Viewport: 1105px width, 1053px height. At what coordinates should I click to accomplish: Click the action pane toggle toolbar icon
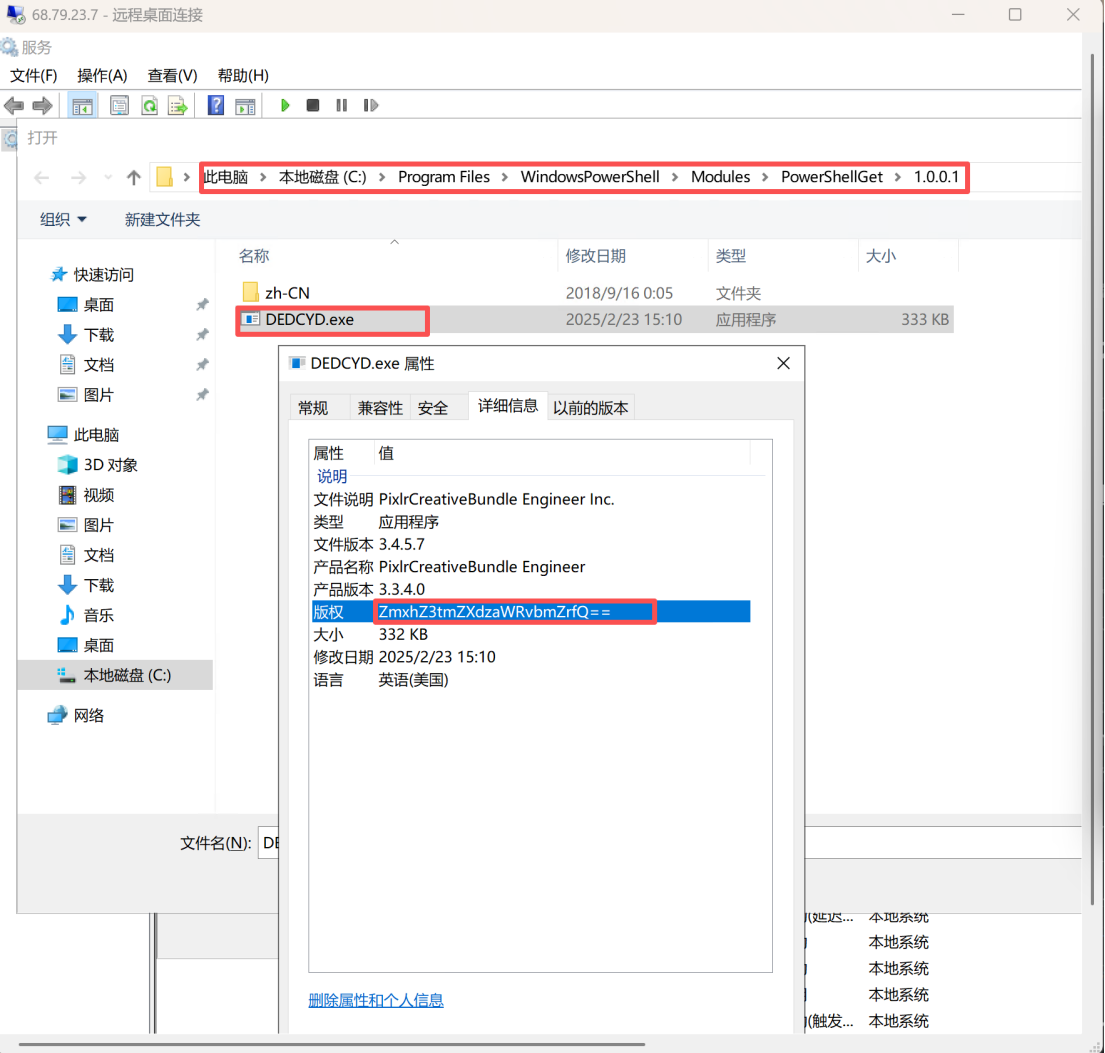click(x=245, y=106)
